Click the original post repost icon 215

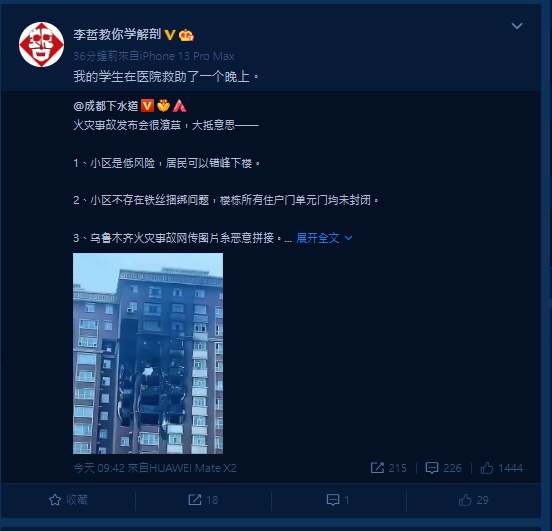(389, 468)
